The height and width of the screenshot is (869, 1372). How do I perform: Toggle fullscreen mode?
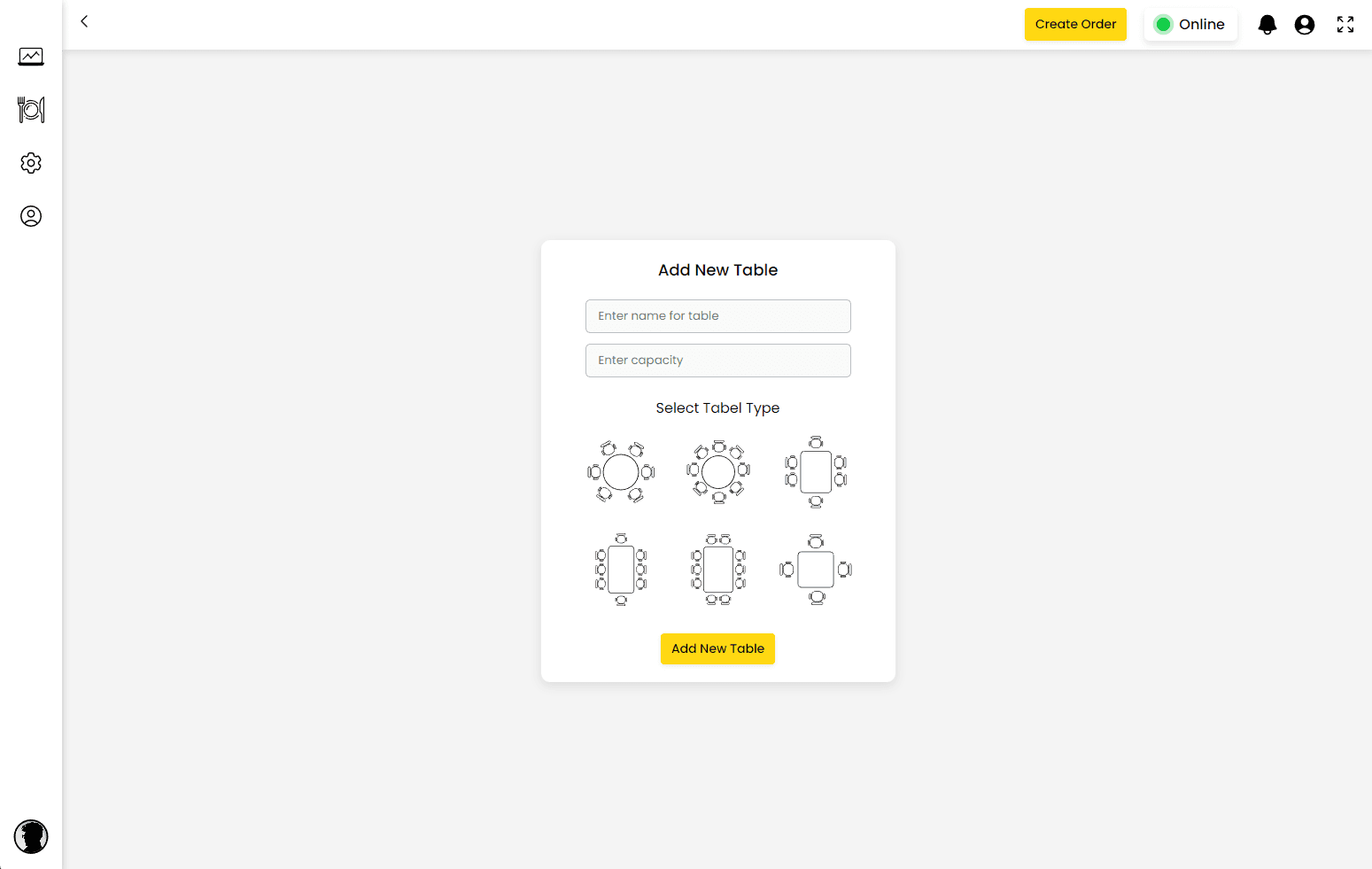pos(1345,25)
